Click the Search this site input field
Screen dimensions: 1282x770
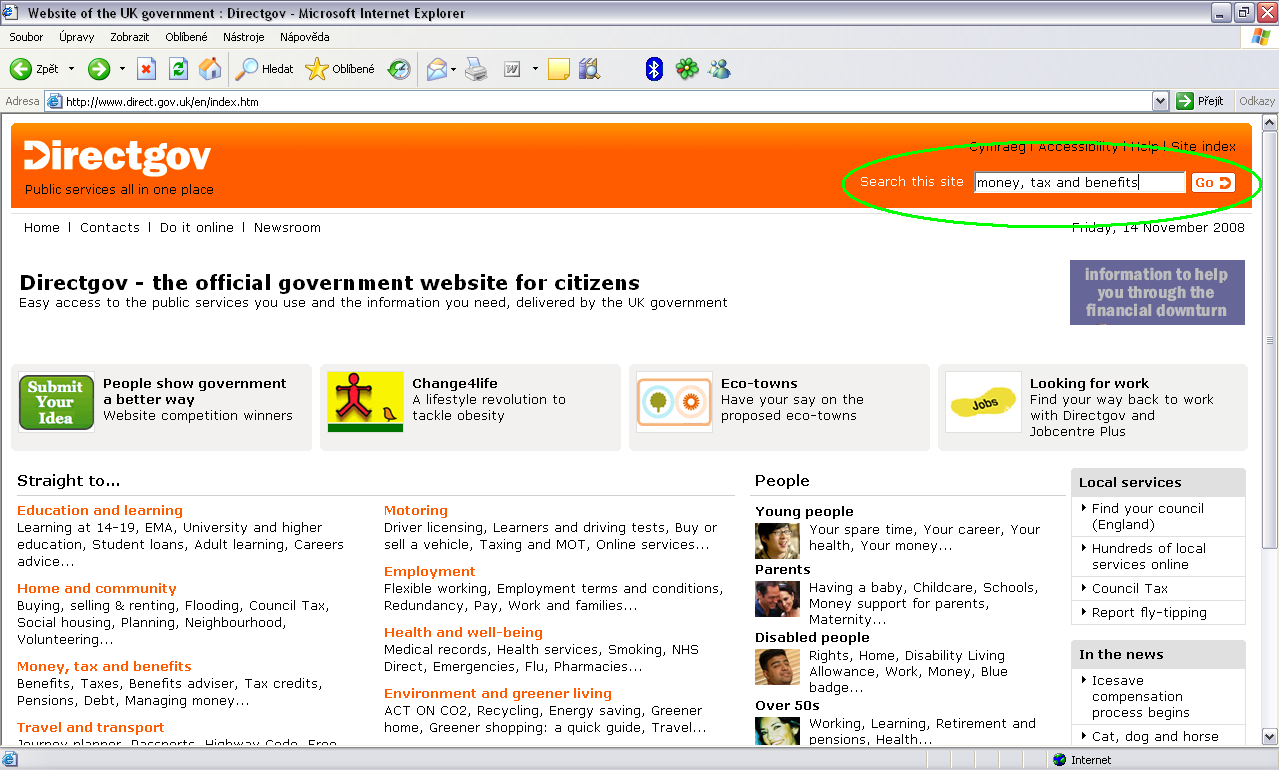coord(1080,183)
